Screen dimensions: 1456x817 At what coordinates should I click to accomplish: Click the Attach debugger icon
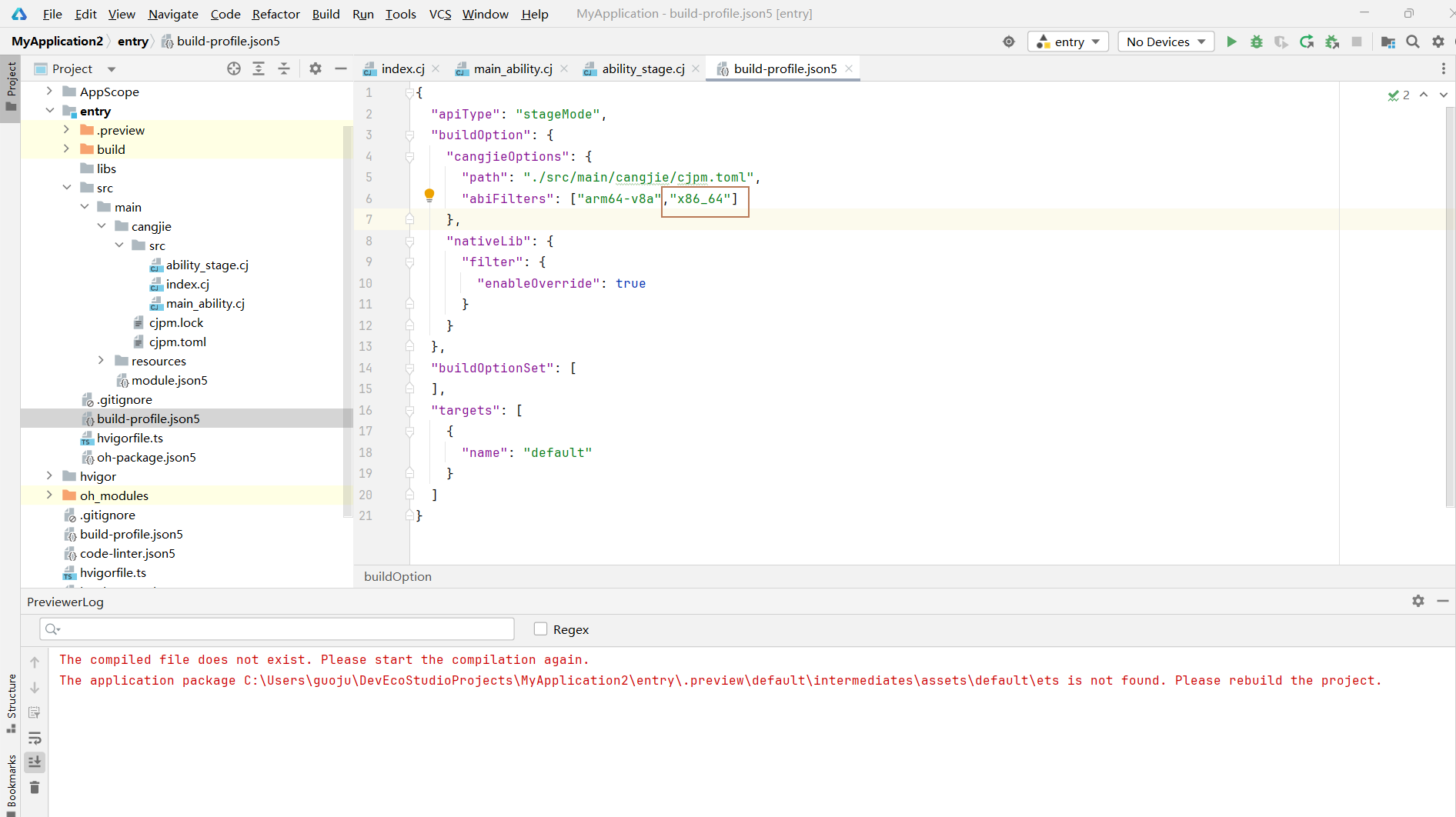pyautogui.click(x=1332, y=42)
